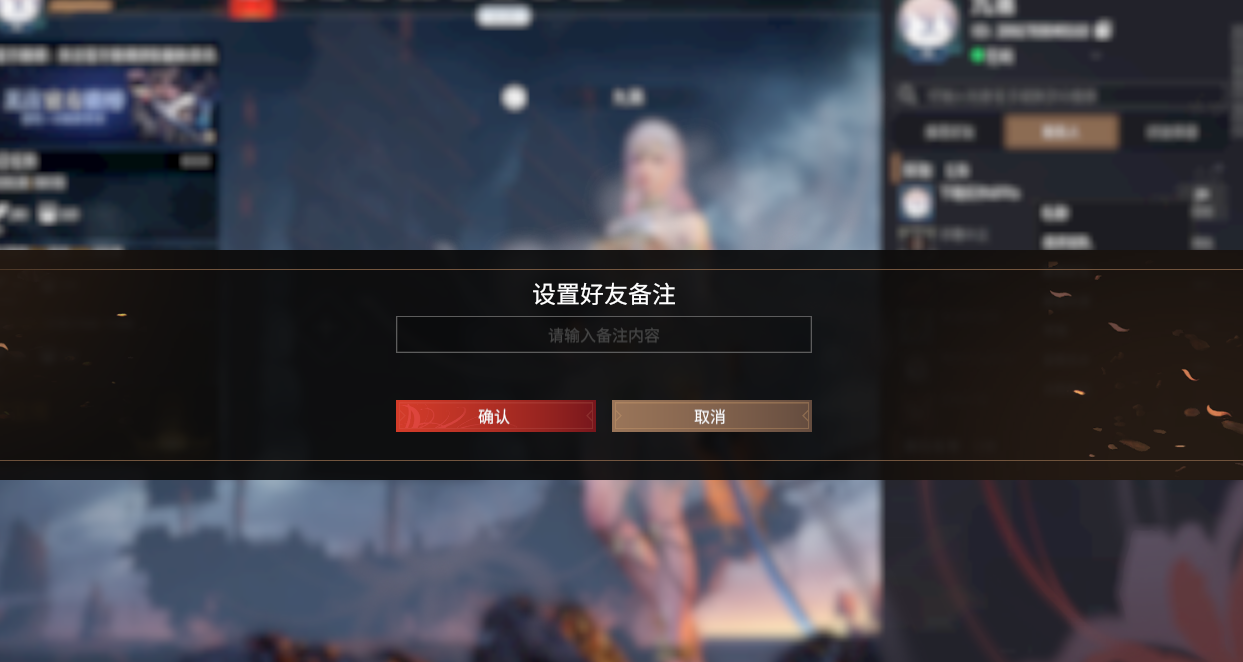1243x662 pixels.
Task: Open the profile avatar in friends panel
Action: (928, 27)
